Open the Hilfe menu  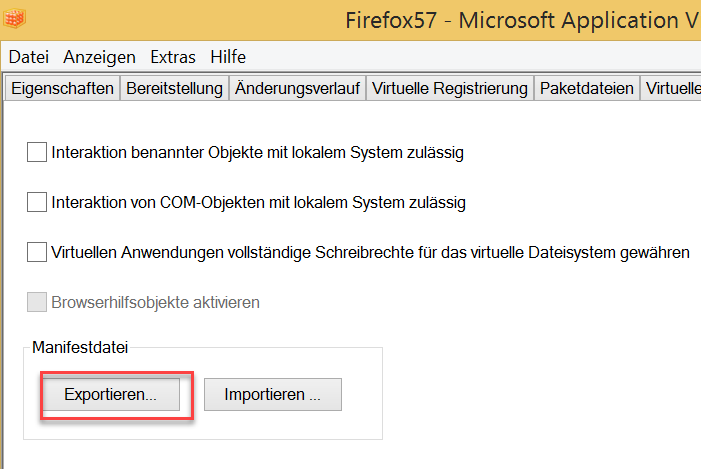pyautogui.click(x=228, y=57)
